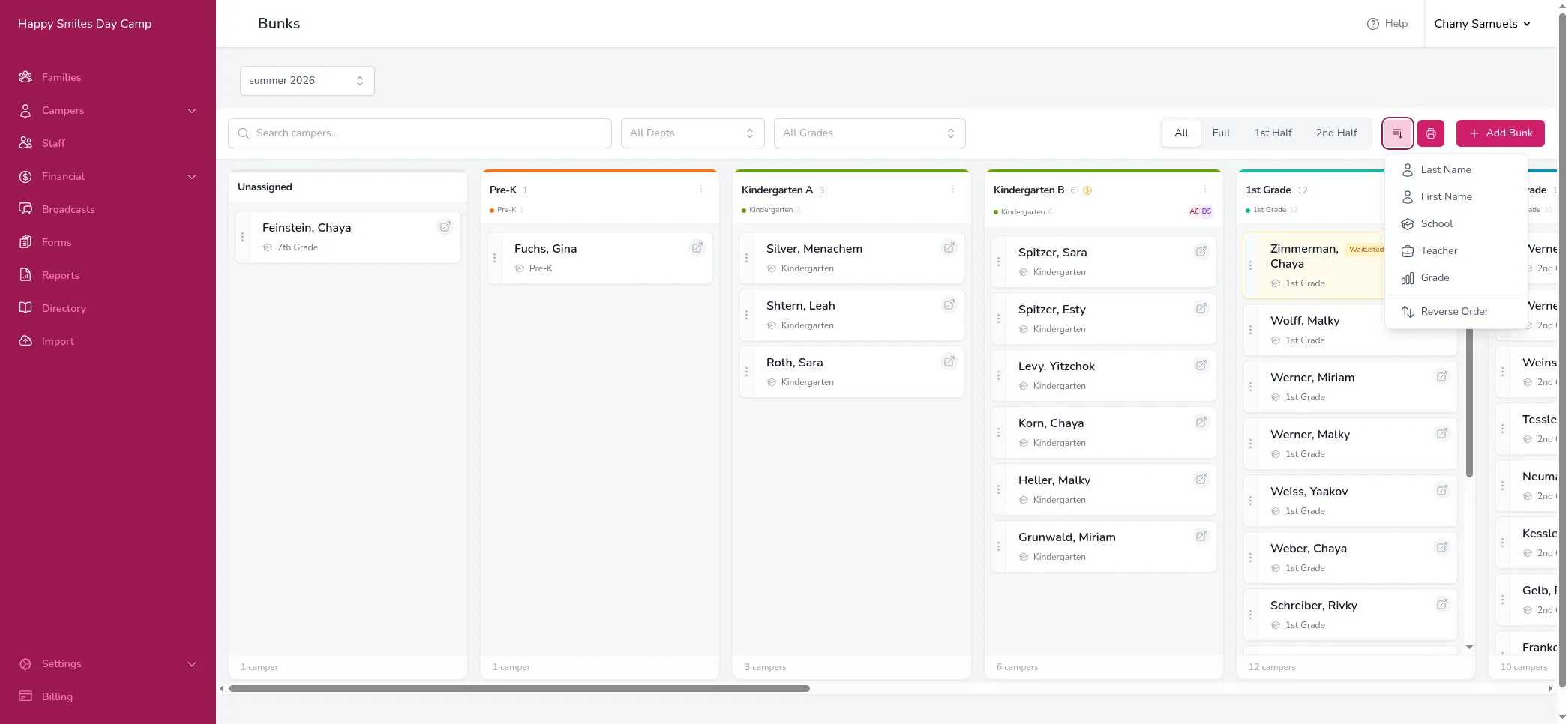Sort by School
This screenshot has width=1568, height=724.
click(1456, 224)
